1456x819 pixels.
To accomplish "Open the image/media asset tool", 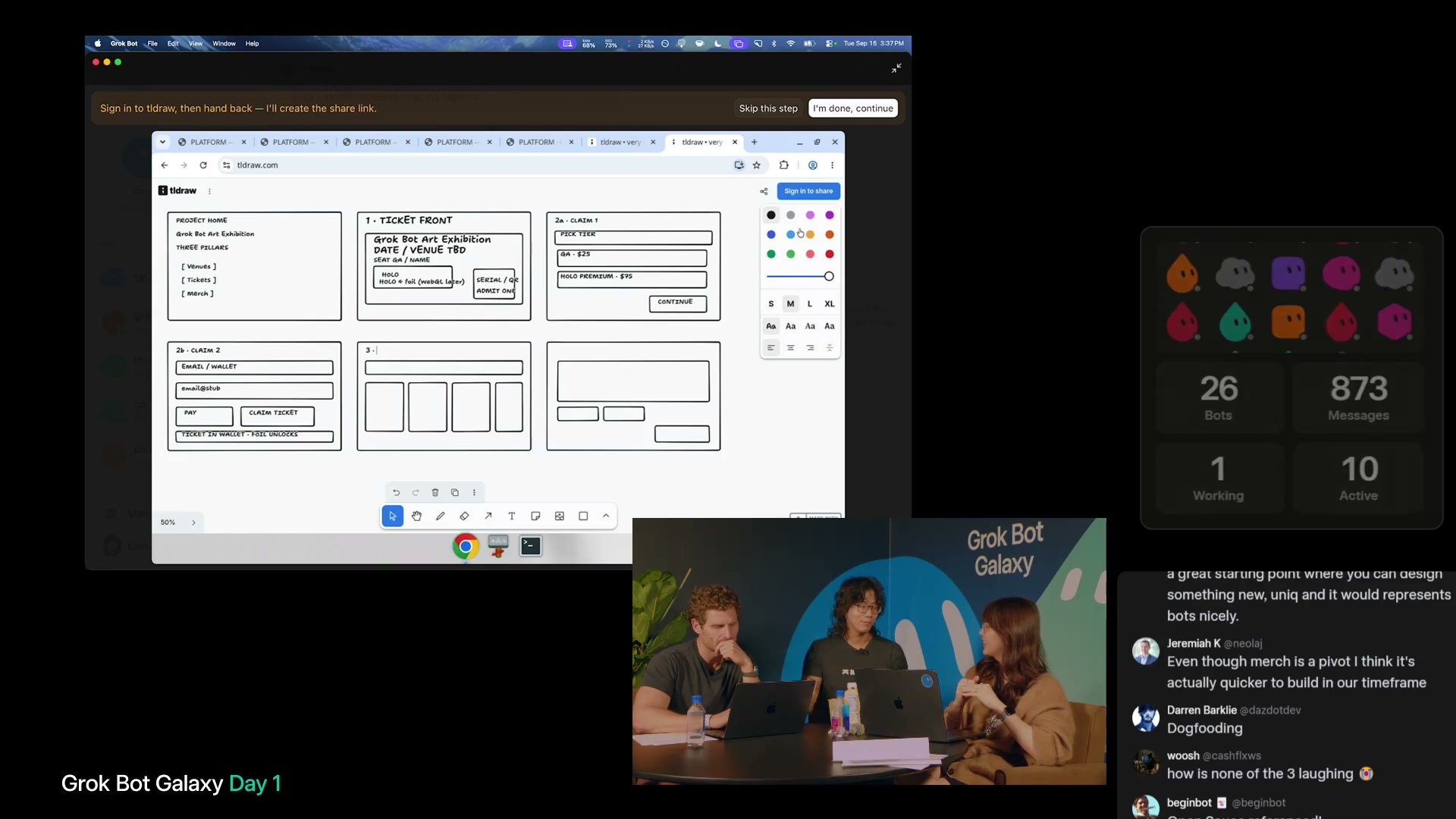I will pyautogui.click(x=560, y=516).
